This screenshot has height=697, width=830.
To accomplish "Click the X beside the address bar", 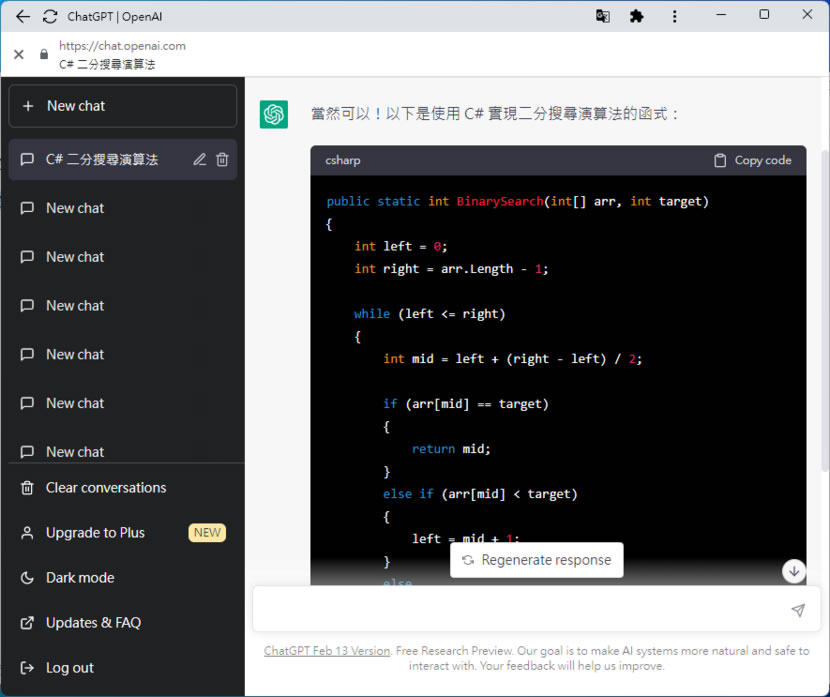I will (x=19, y=54).
